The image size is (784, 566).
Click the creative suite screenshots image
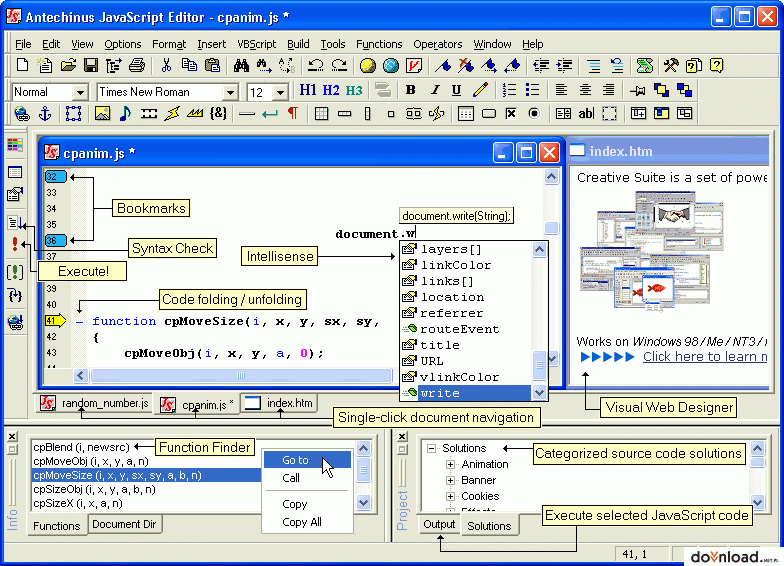(x=652, y=252)
